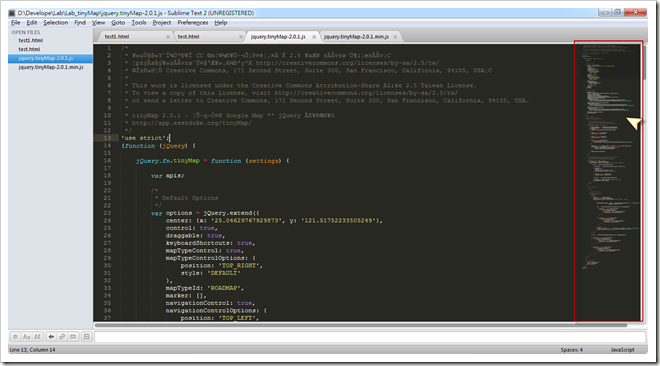Open the JavaScript syntax selector

pos(622,350)
